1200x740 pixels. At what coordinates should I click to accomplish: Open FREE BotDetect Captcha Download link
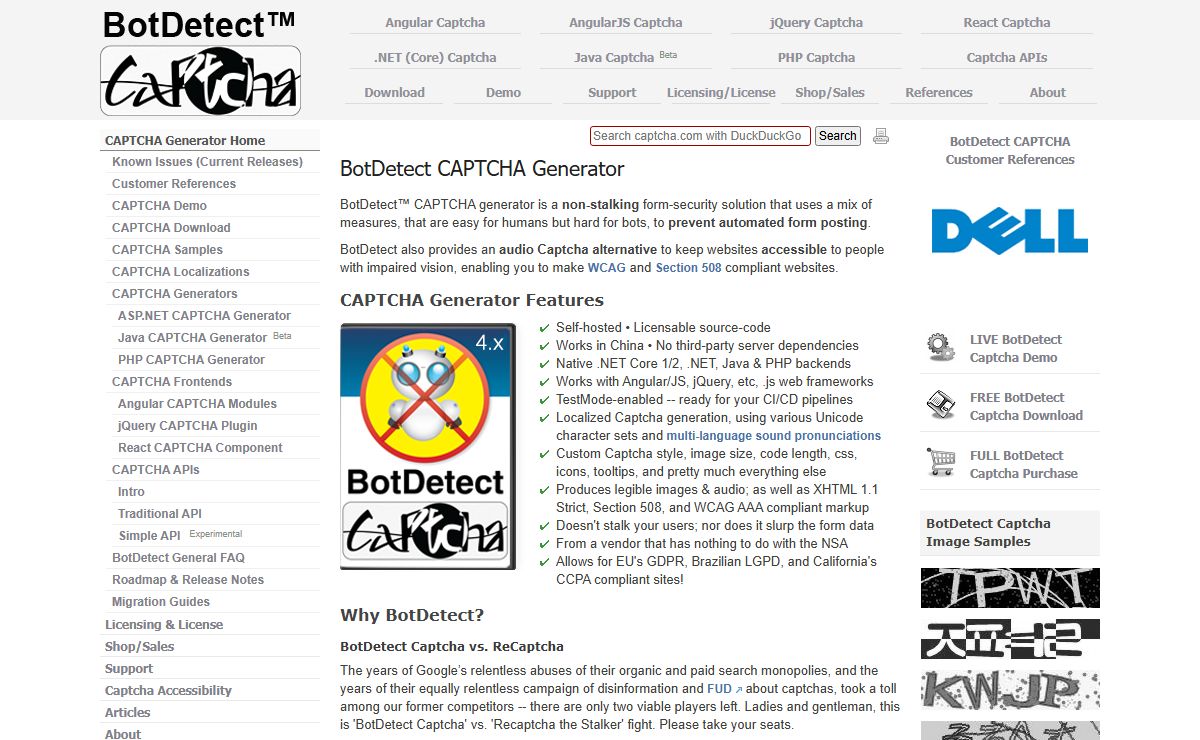pos(1026,406)
